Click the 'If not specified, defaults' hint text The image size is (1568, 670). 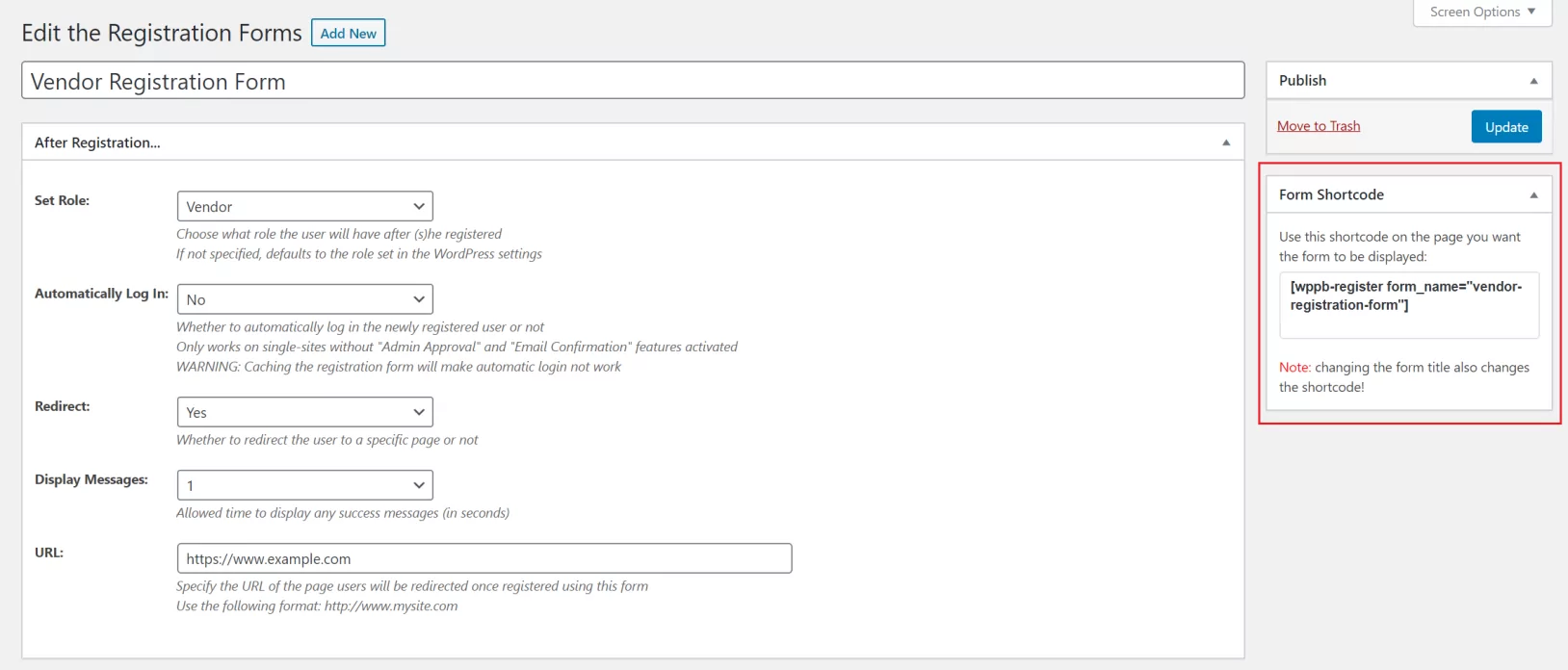pos(359,254)
